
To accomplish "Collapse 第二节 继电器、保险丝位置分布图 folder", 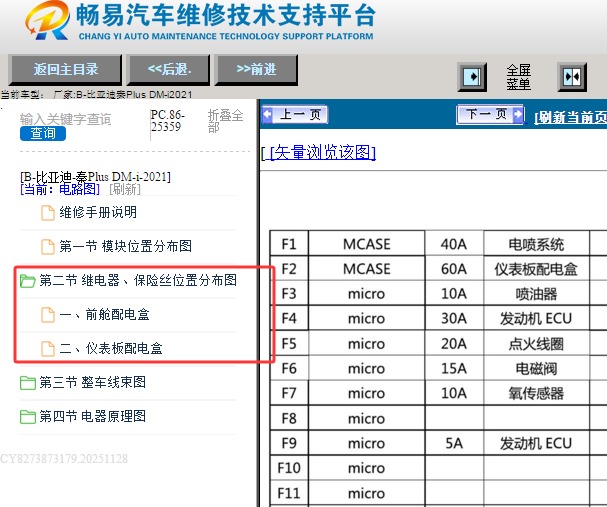I will [138, 280].
